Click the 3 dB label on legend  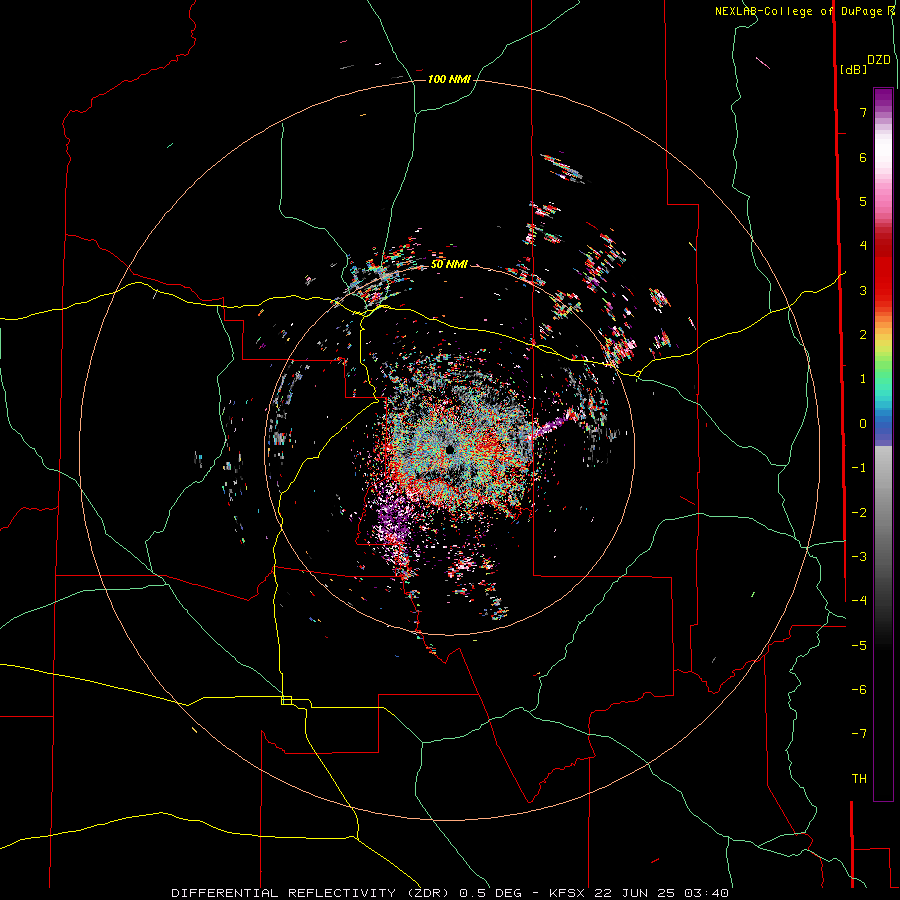[x=863, y=290]
